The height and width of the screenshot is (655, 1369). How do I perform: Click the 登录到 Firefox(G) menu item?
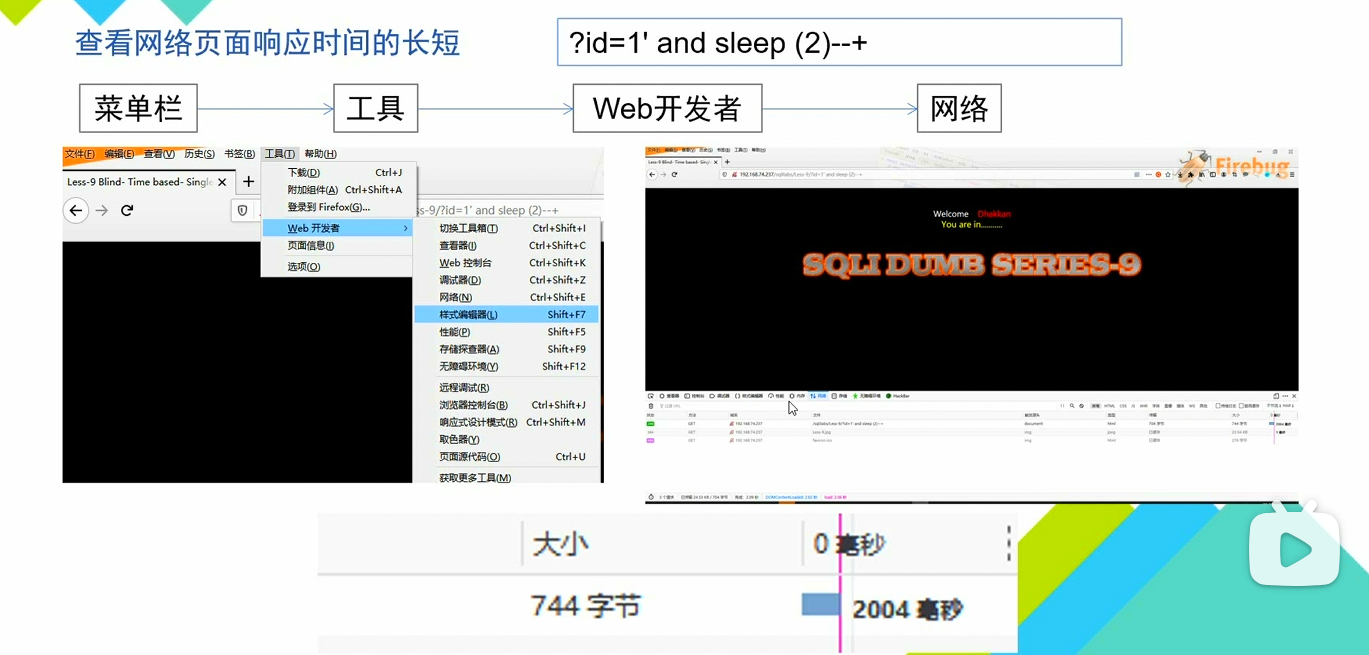point(328,207)
